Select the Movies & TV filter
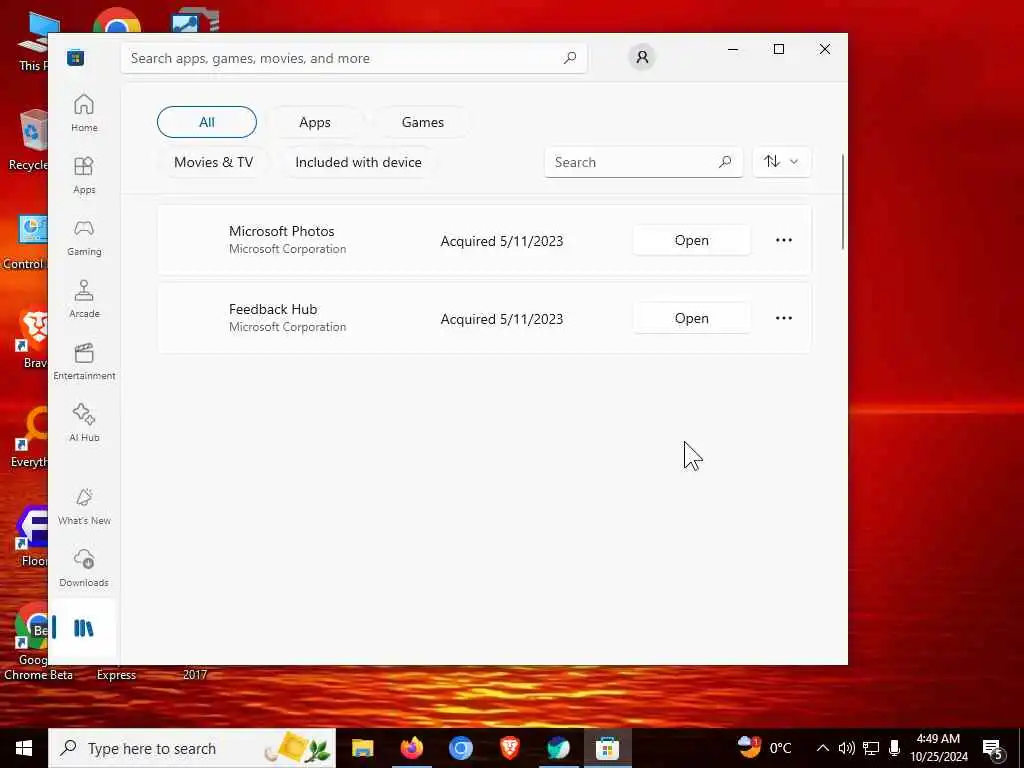 213,162
